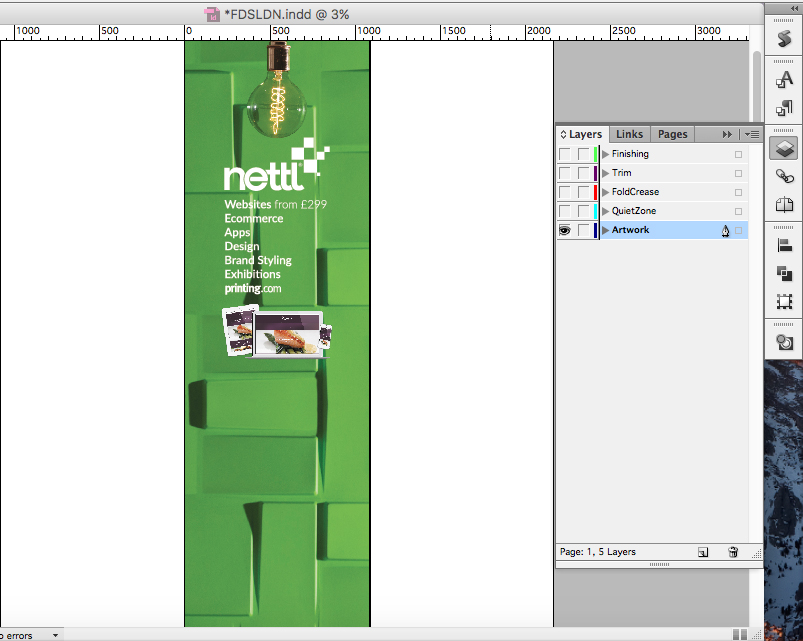Expand the Artwork layer disclosure triangle
The height and width of the screenshot is (641, 803).
point(605,230)
